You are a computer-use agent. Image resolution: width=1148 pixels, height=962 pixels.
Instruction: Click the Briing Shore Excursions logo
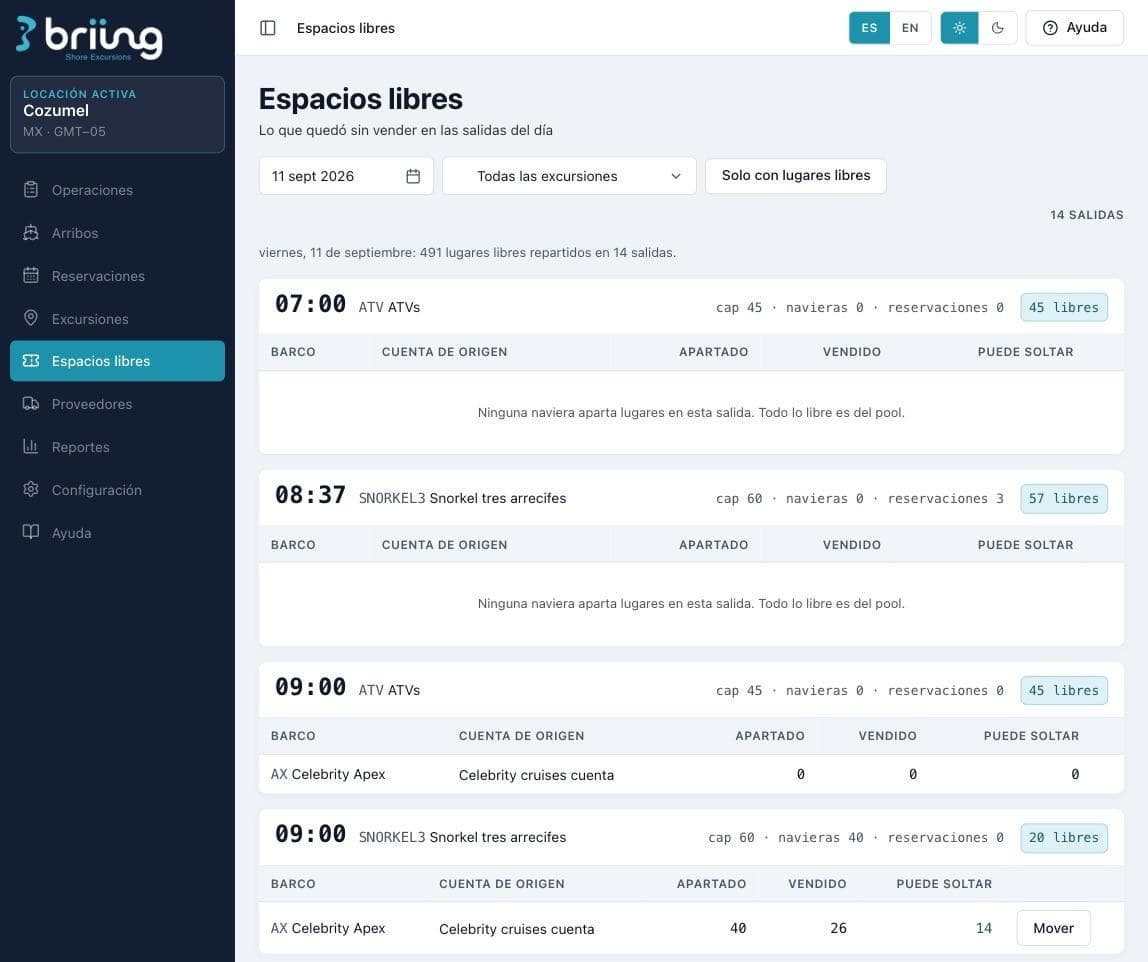[x=89, y=38]
